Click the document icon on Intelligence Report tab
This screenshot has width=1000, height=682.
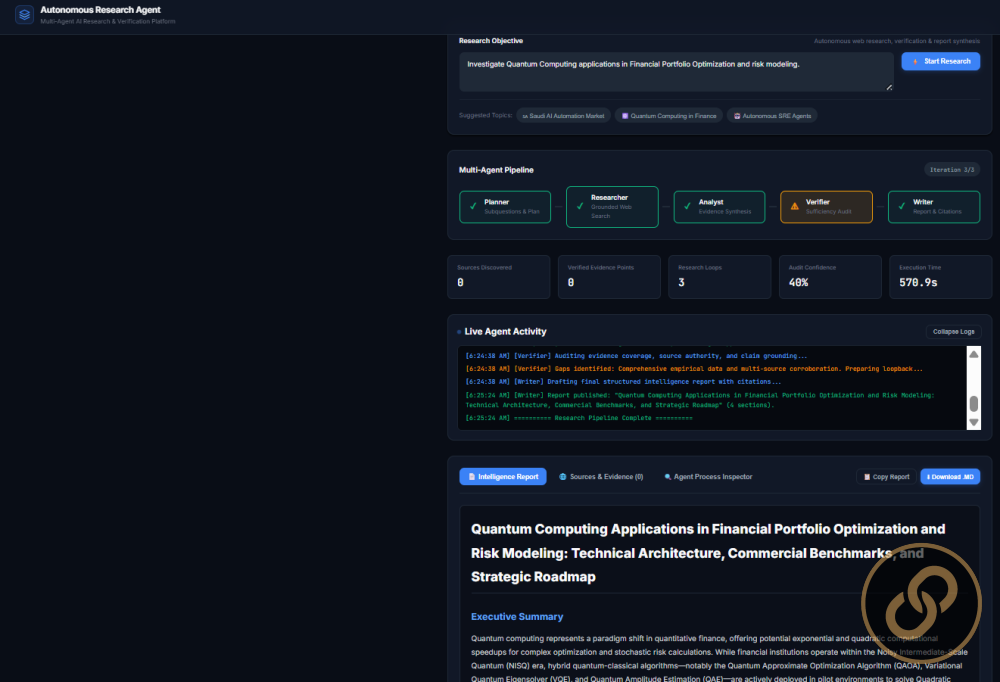472,477
